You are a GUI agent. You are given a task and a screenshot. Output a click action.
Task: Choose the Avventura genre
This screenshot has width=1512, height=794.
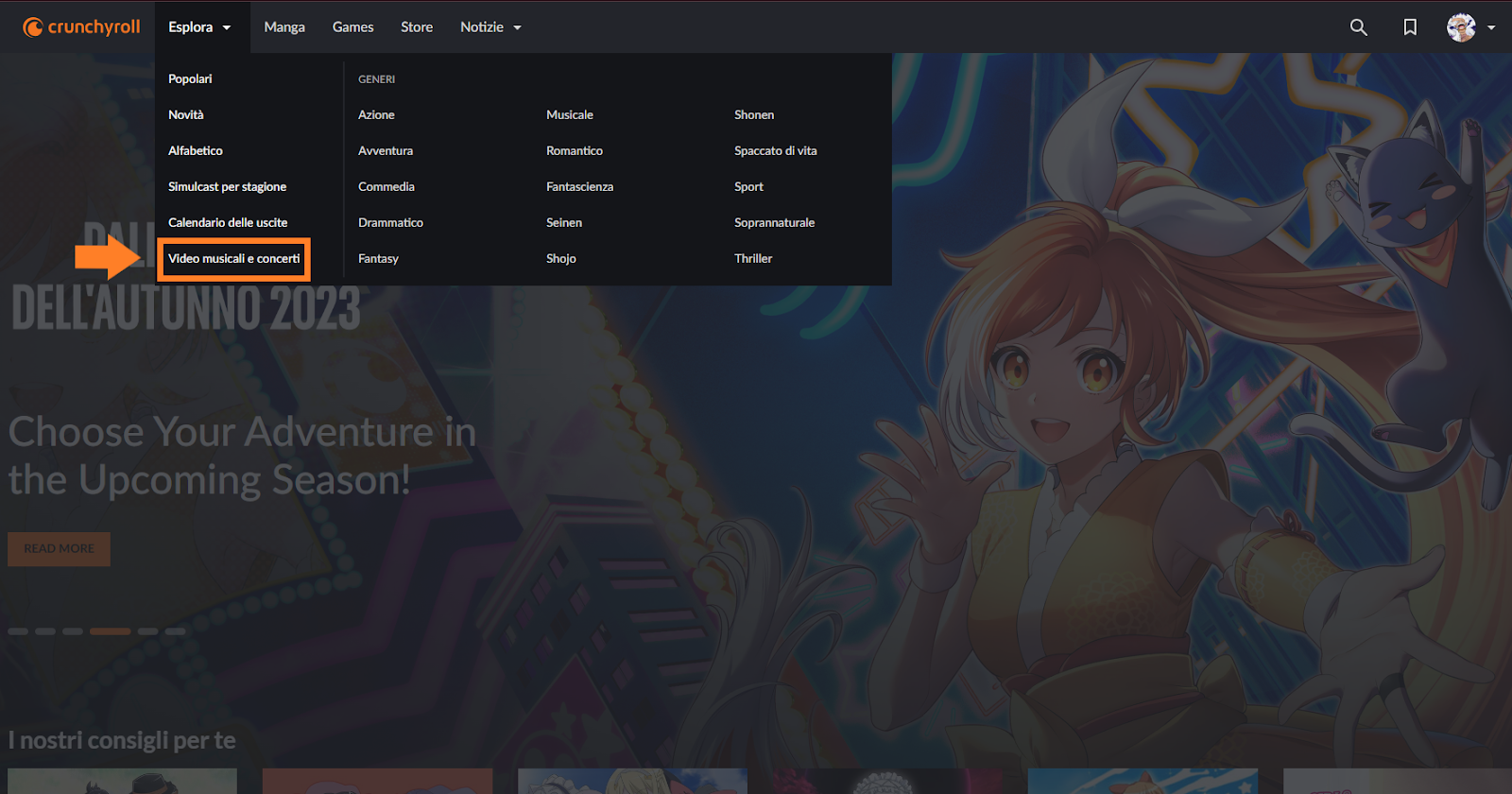[x=386, y=150]
